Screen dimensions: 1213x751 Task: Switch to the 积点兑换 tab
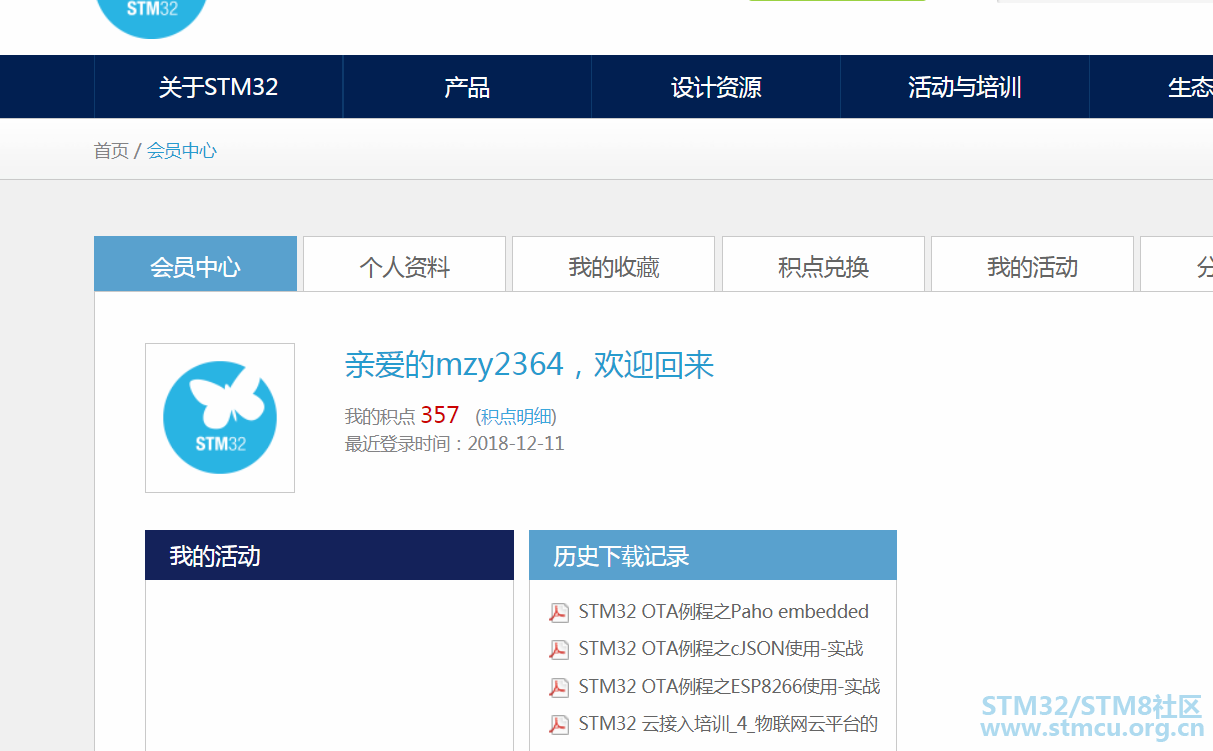[824, 264]
